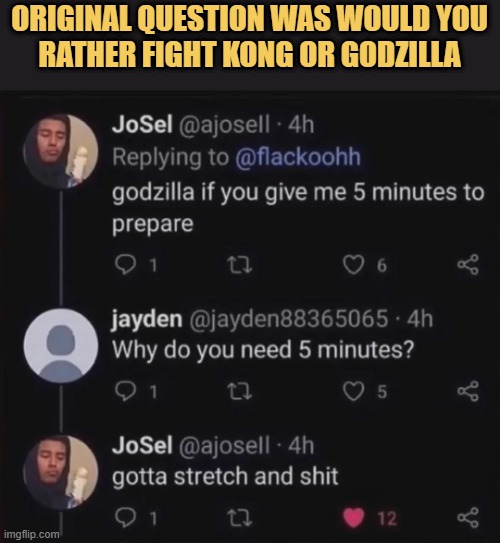Viewport: 500px width, 543px height.
Task: Open the 'gotta stretch and shit' tweet text
Action: (225, 477)
